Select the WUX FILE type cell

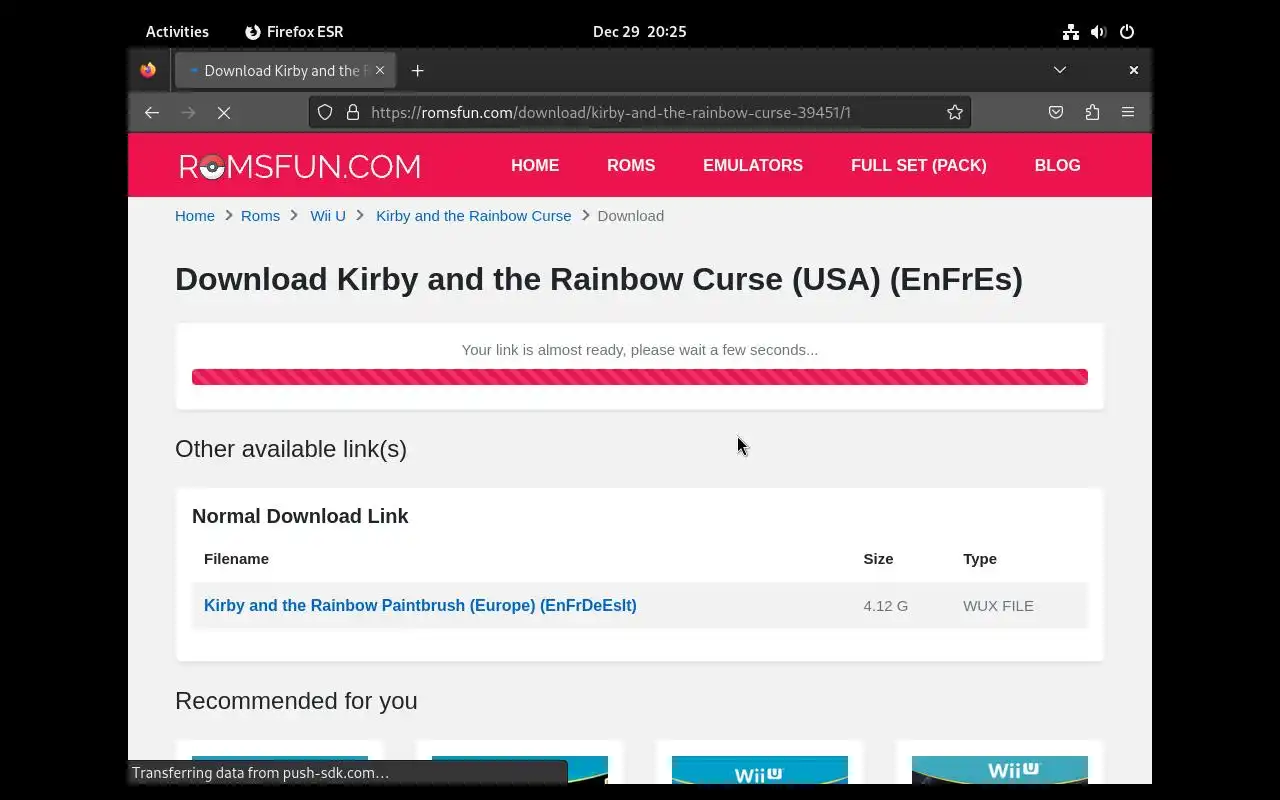[x=998, y=605]
